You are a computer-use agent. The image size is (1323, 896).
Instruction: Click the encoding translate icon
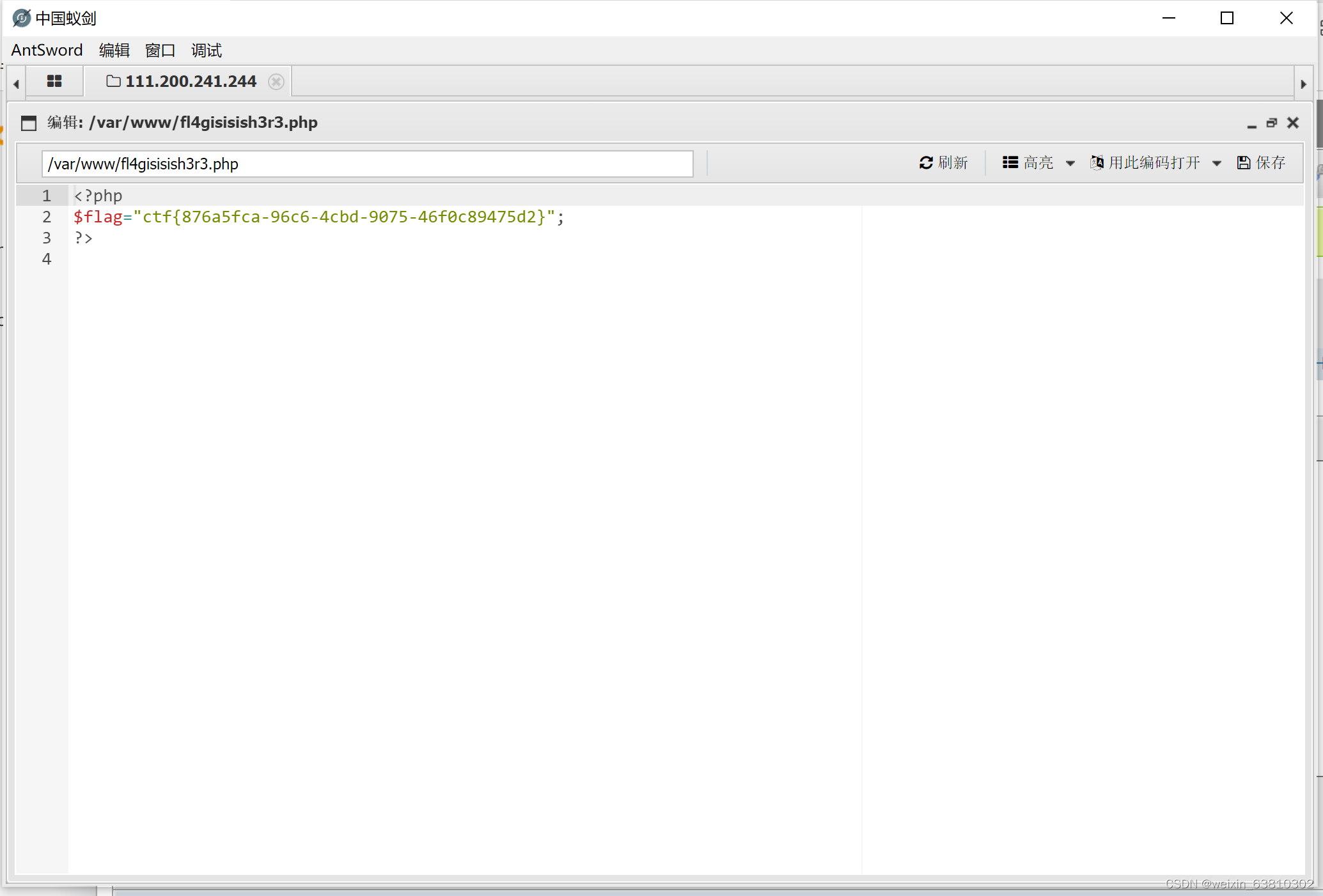point(1097,163)
